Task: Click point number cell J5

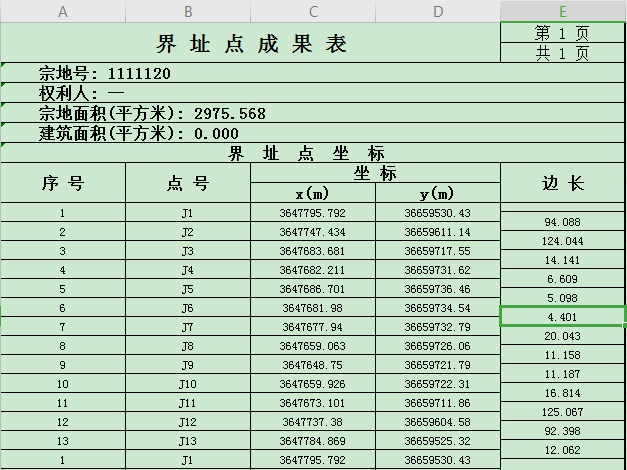Action: 188,289
